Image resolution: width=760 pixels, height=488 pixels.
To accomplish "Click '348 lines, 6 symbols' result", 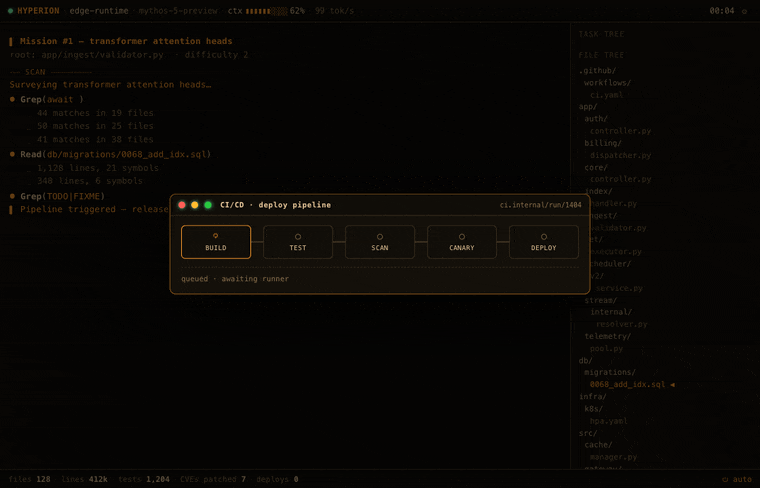I will pos(90,181).
